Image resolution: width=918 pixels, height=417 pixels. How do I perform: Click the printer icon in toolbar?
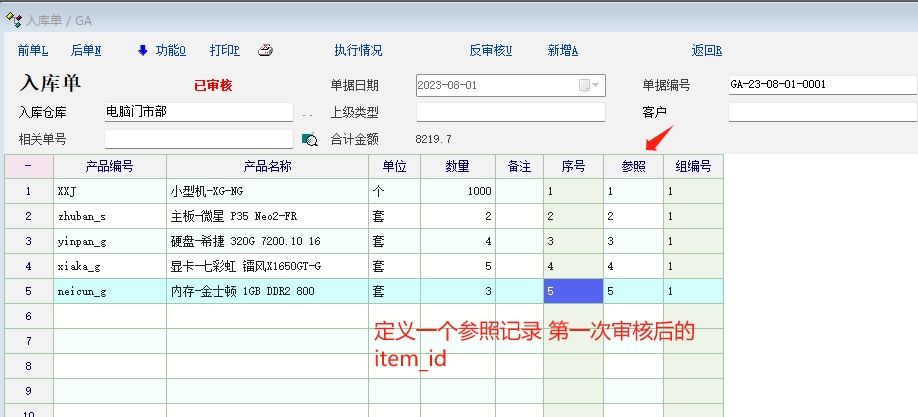coord(266,51)
